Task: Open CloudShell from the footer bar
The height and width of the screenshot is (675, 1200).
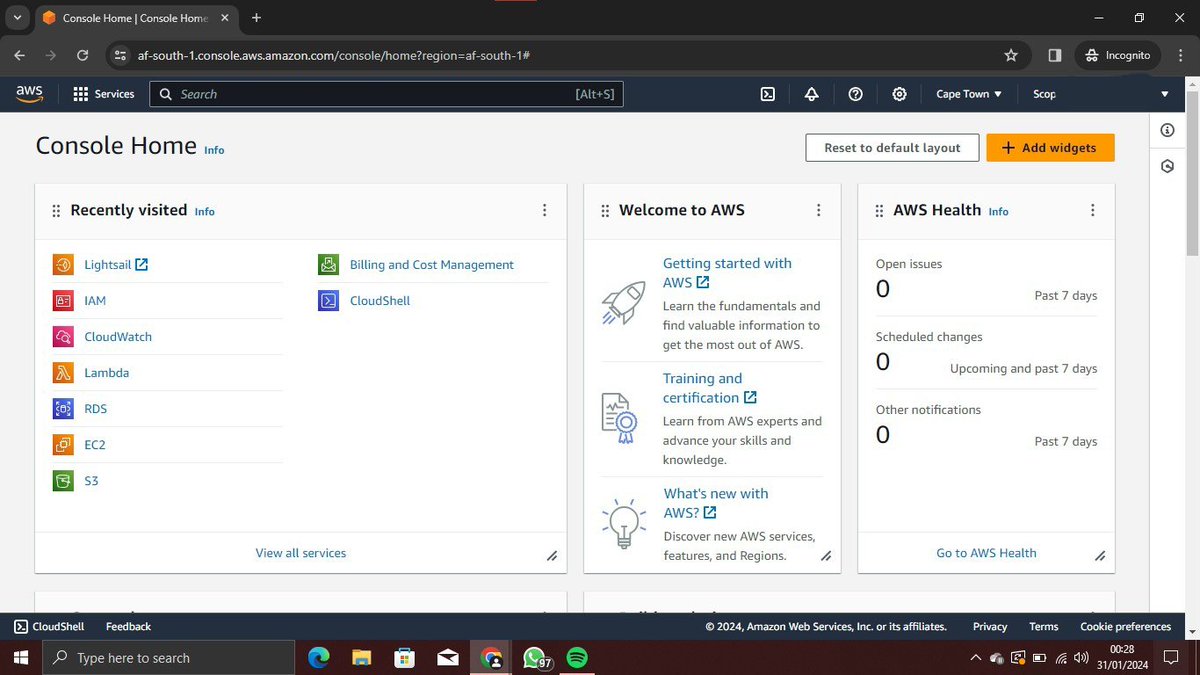Action: click(x=49, y=627)
